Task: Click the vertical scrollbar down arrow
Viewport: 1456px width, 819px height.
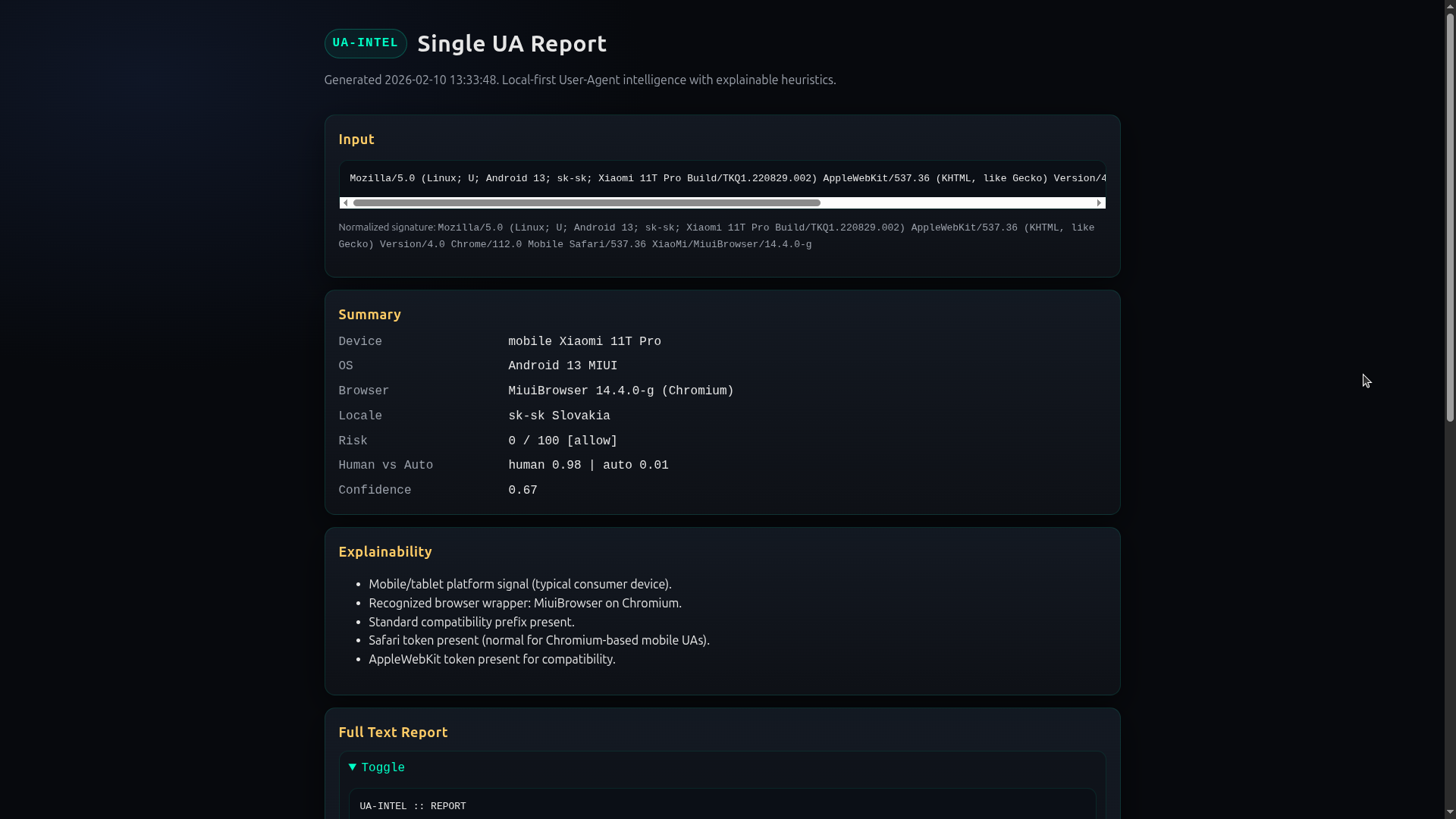Action: pos(1450,812)
